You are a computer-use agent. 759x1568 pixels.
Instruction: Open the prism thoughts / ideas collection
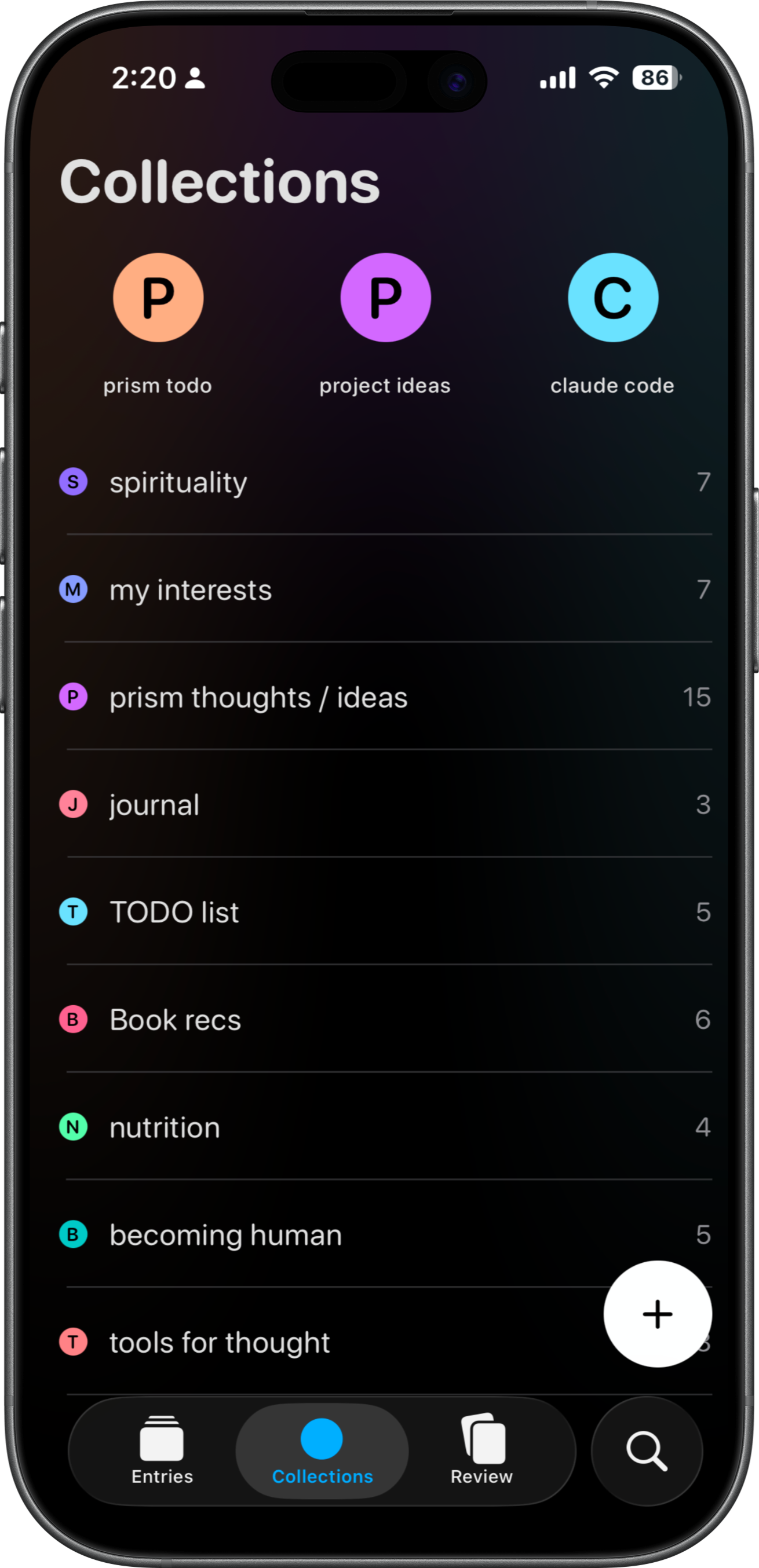pyautogui.click(x=258, y=698)
